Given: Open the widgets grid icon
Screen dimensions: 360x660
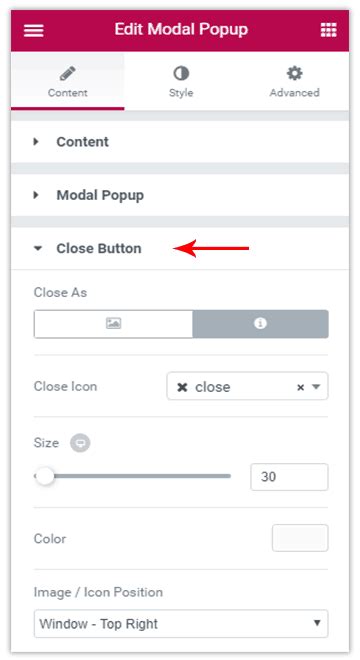Looking at the screenshot, I should (x=328, y=30).
